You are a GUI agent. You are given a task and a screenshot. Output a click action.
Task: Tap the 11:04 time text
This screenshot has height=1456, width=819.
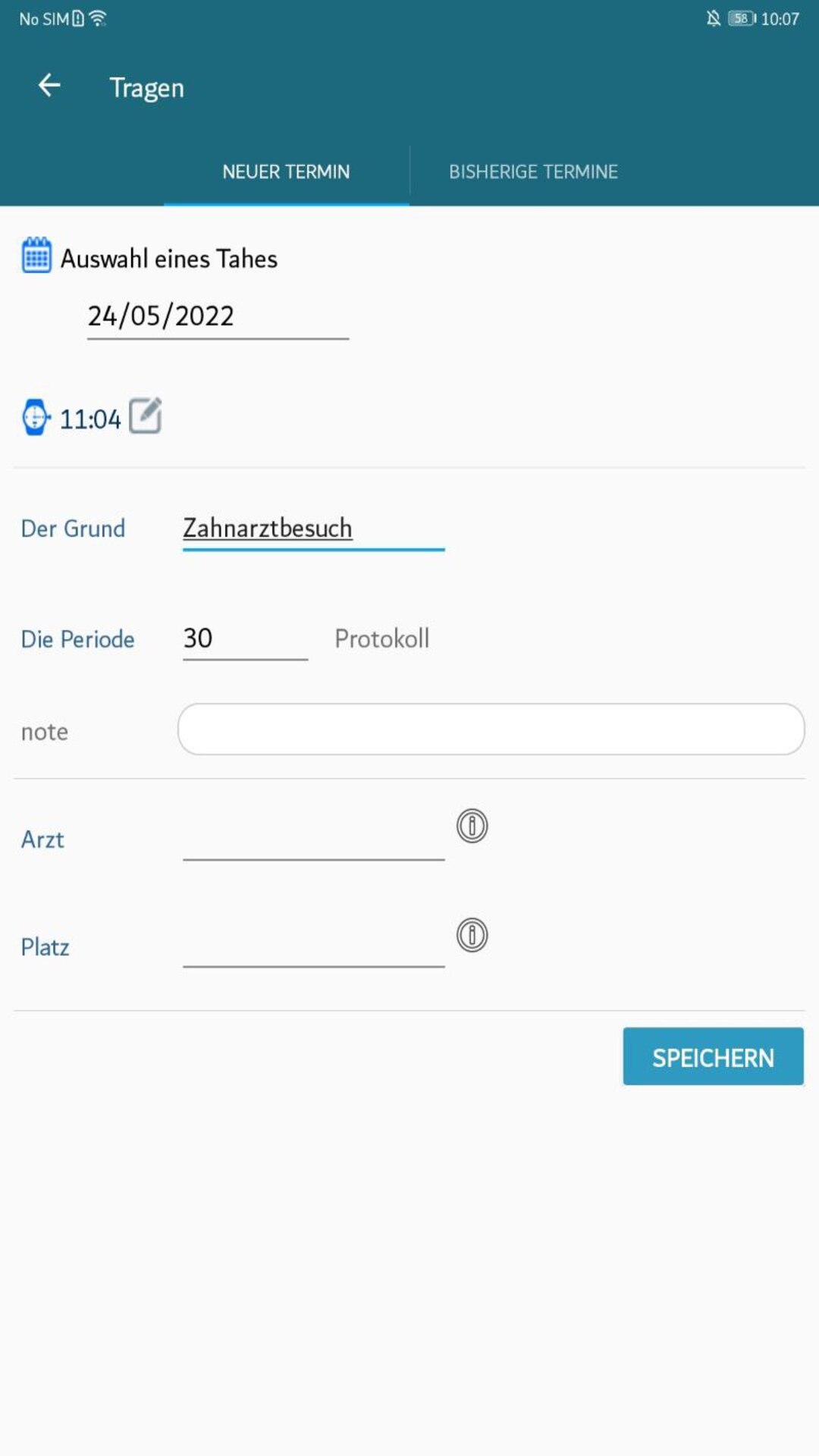tap(90, 419)
